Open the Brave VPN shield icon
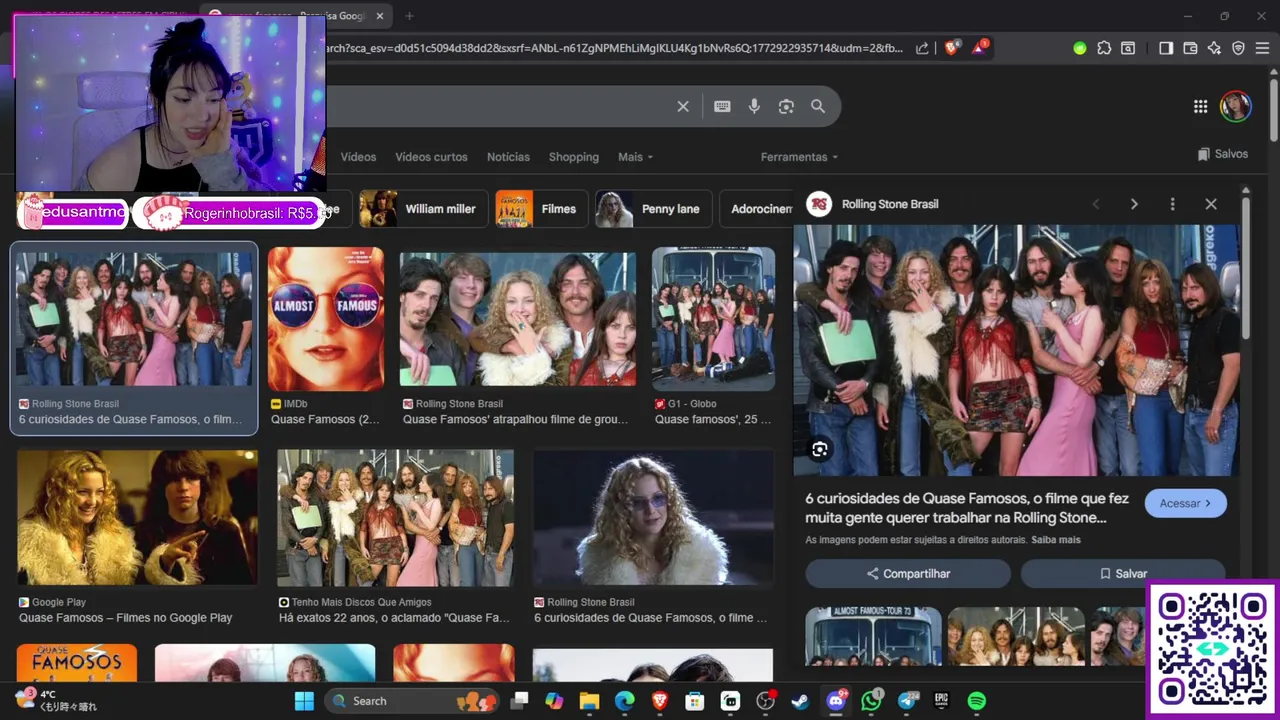Viewport: 1280px width, 720px height. click(x=1238, y=48)
